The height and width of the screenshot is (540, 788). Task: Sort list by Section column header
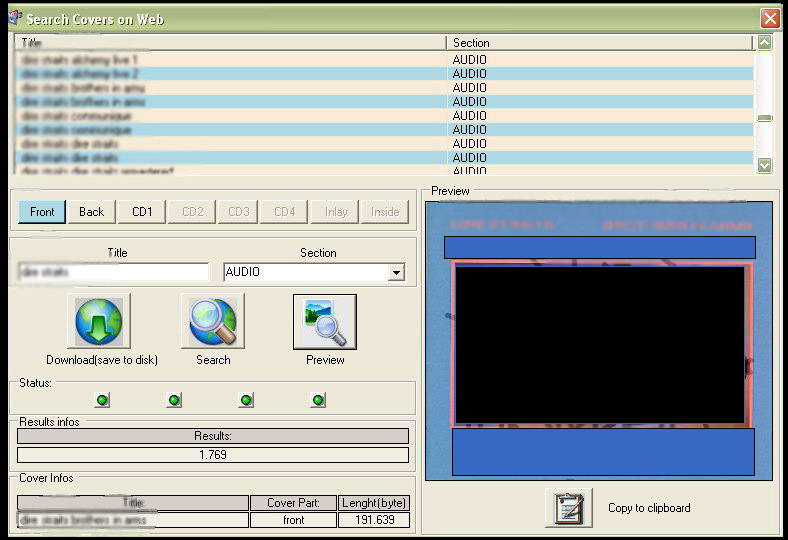pyautogui.click(x=598, y=43)
